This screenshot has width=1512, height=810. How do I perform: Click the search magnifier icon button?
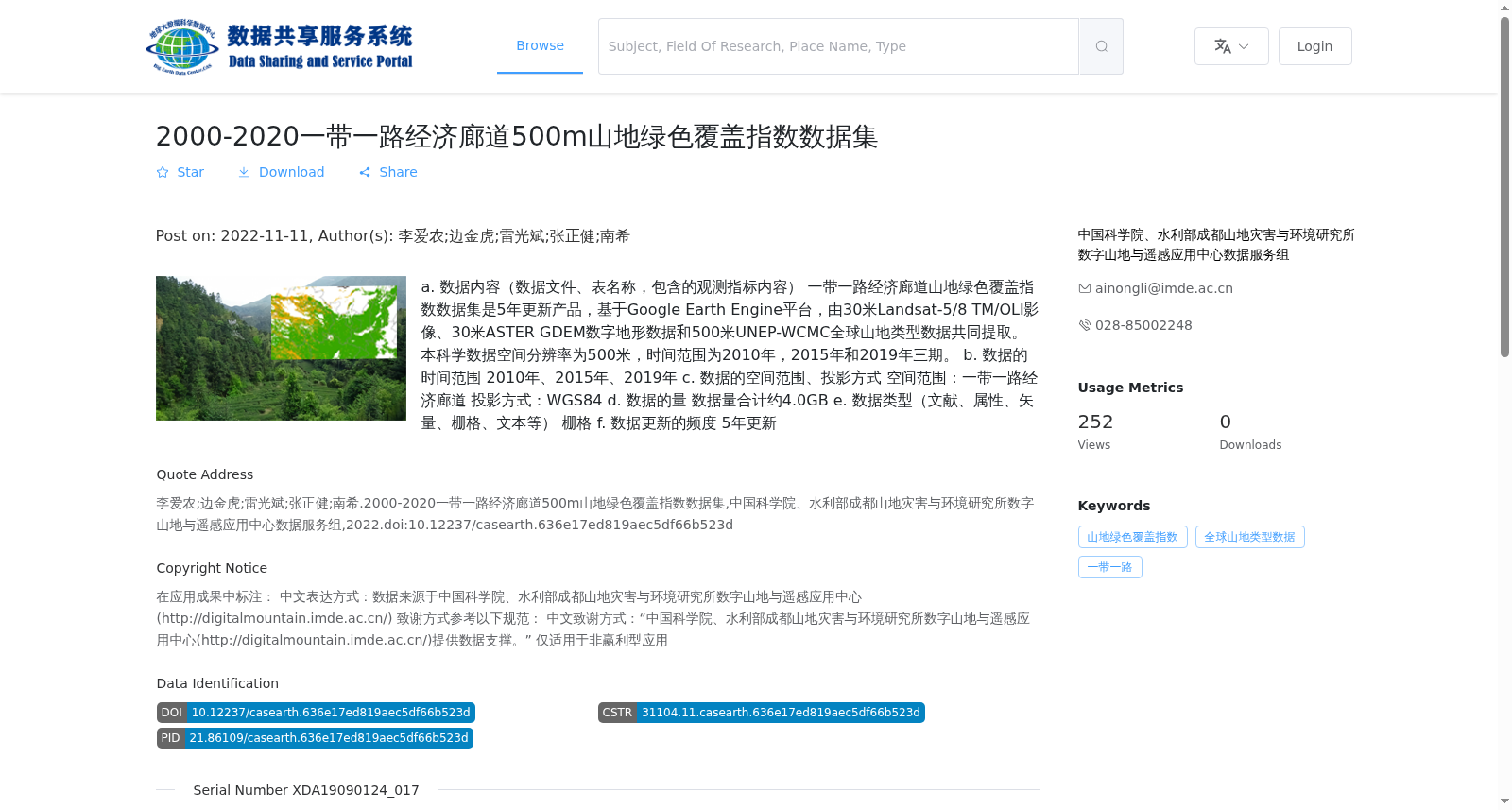click(1101, 46)
